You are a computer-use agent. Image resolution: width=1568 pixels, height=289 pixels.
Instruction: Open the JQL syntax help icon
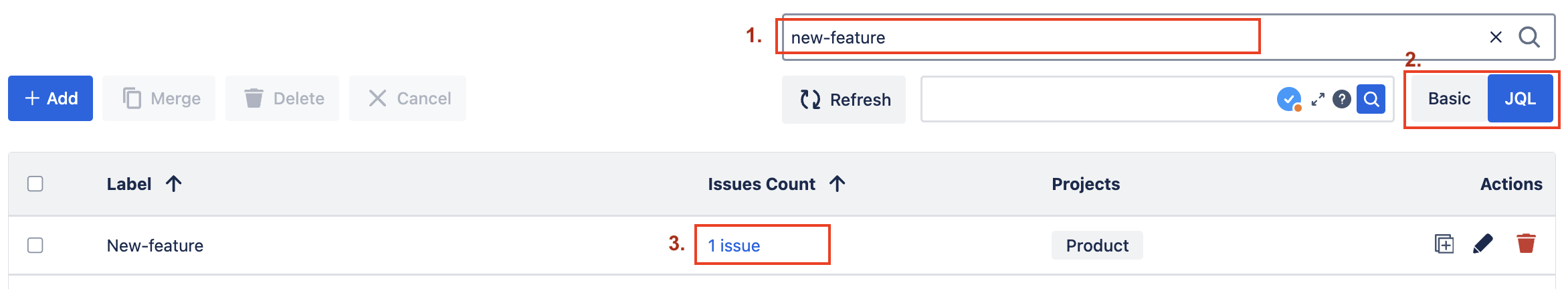coord(1341,100)
